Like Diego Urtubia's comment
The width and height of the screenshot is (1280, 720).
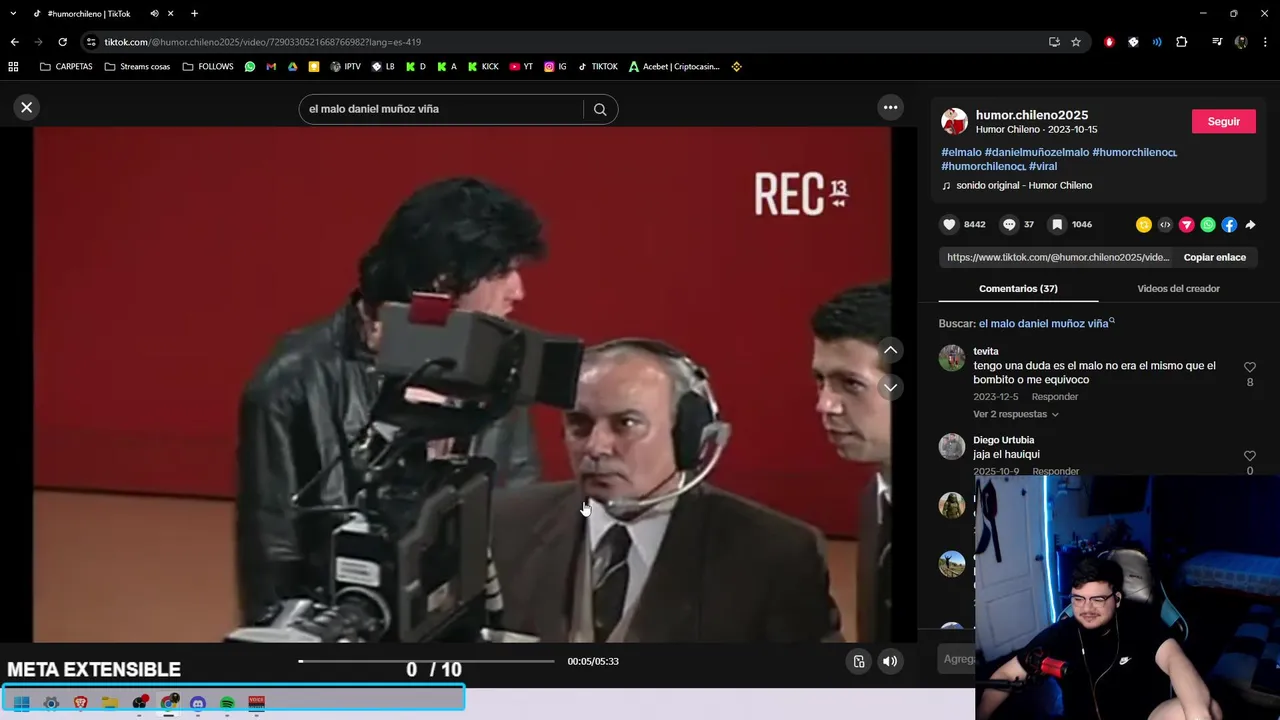coord(1249,456)
